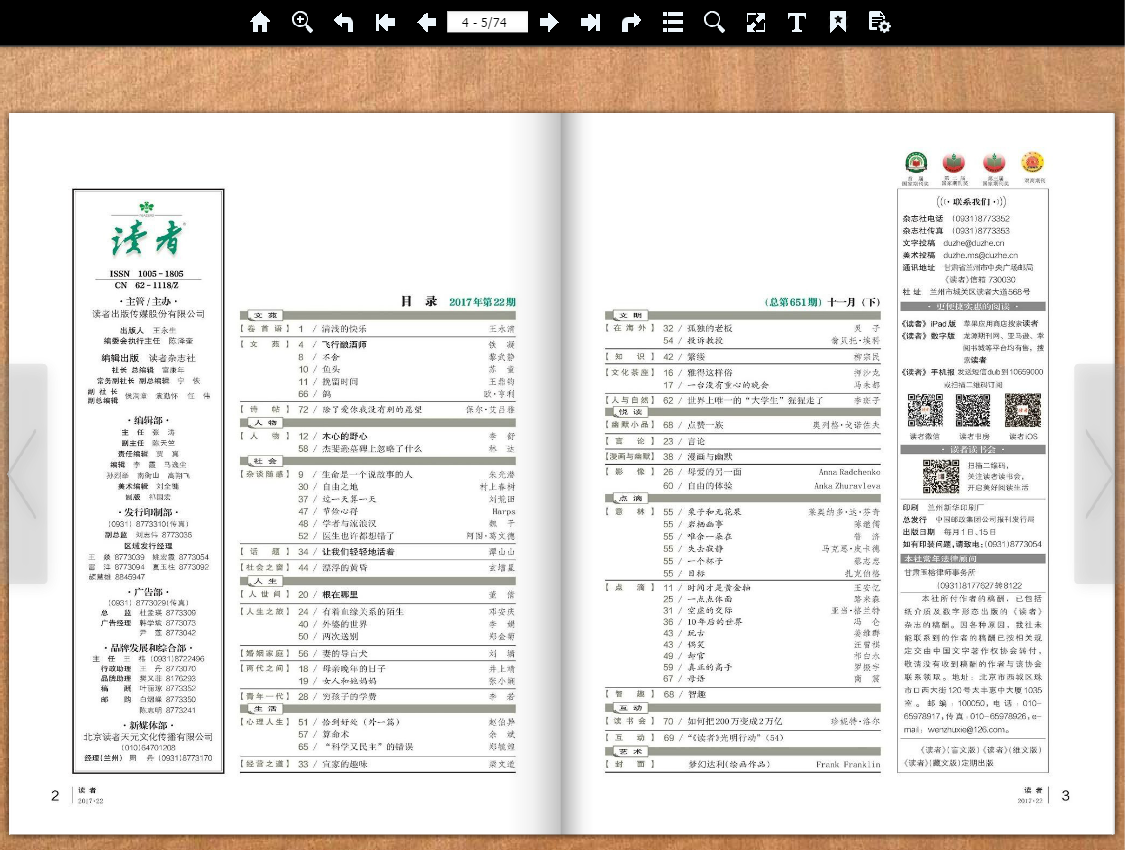Click the 目录 heading
This screenshot has height=850, width=1125.
(418, 301)
